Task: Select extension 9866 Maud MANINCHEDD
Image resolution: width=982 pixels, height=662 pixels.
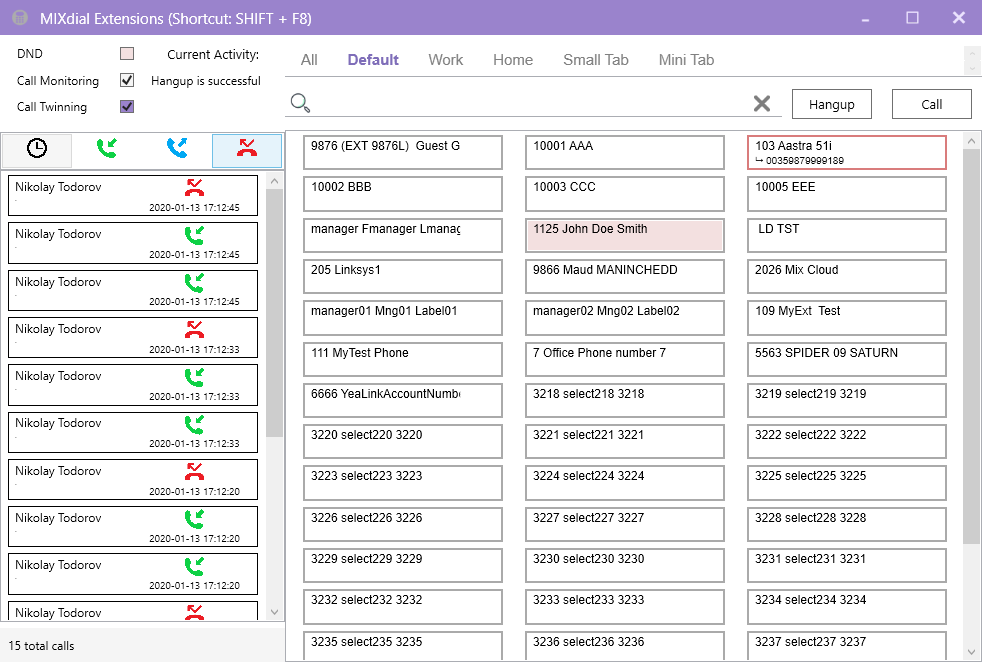Action: (x=625, y=276)
